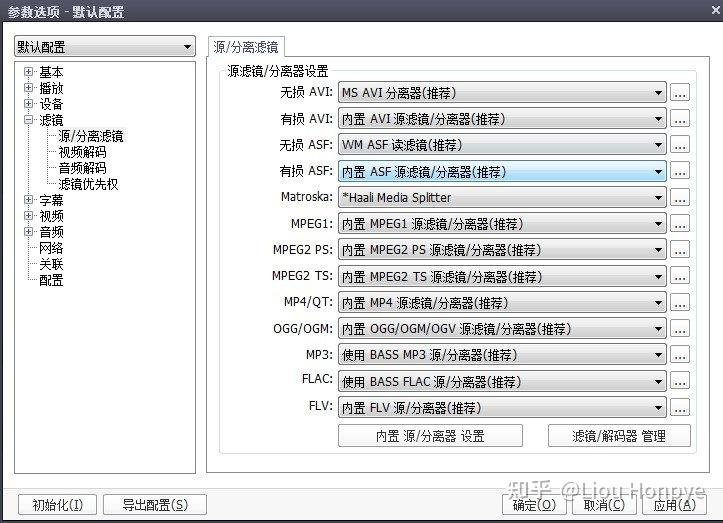Select the 字幕 category label
This screenshot has width=723, height=523.
(51, 200)
